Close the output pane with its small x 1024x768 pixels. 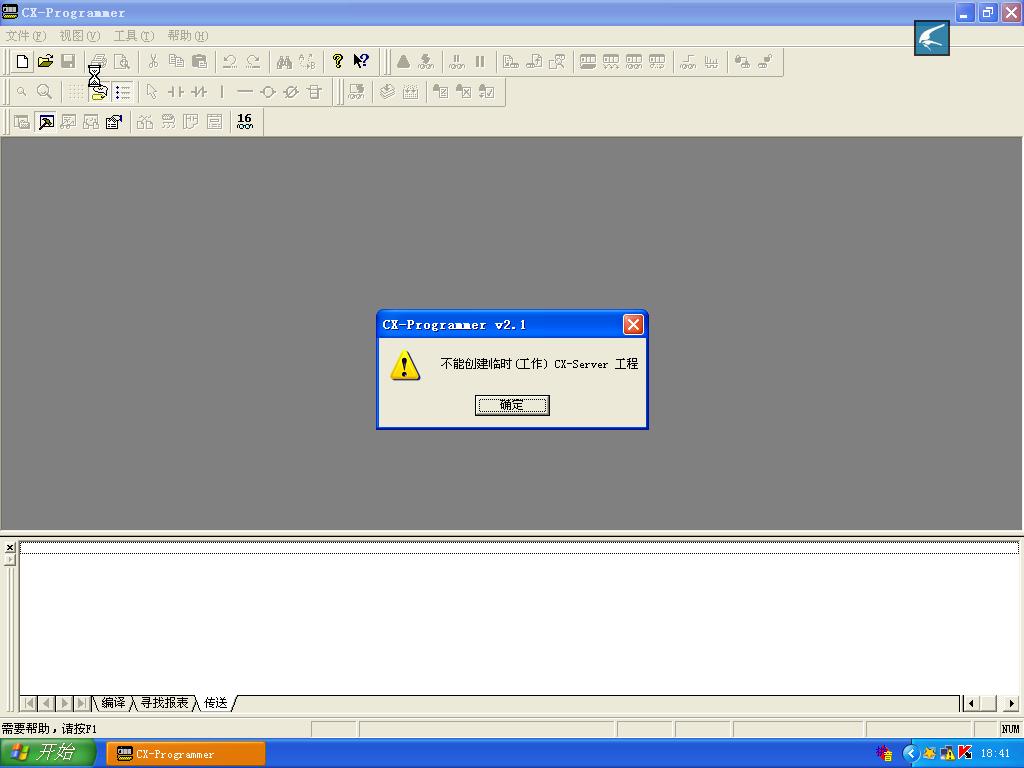pyautogui.click(x=10, y=547)
